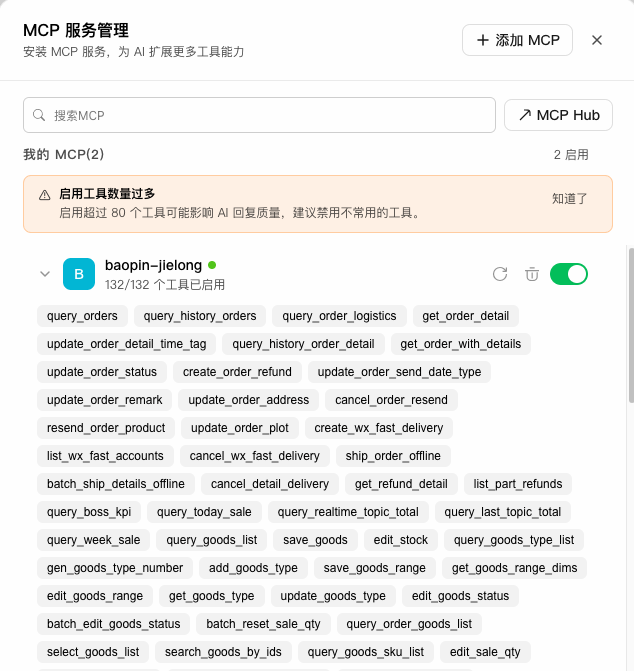
Task: Select the query_history_order_detail tool tag
Action: pyautogui.click(x=303, y=344)
